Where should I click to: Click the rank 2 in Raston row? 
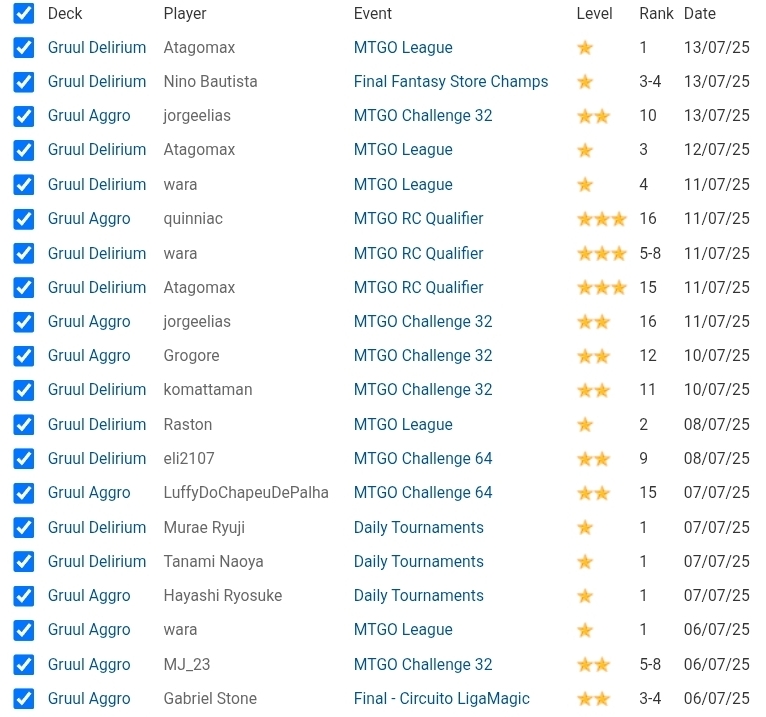pos(643,424)
